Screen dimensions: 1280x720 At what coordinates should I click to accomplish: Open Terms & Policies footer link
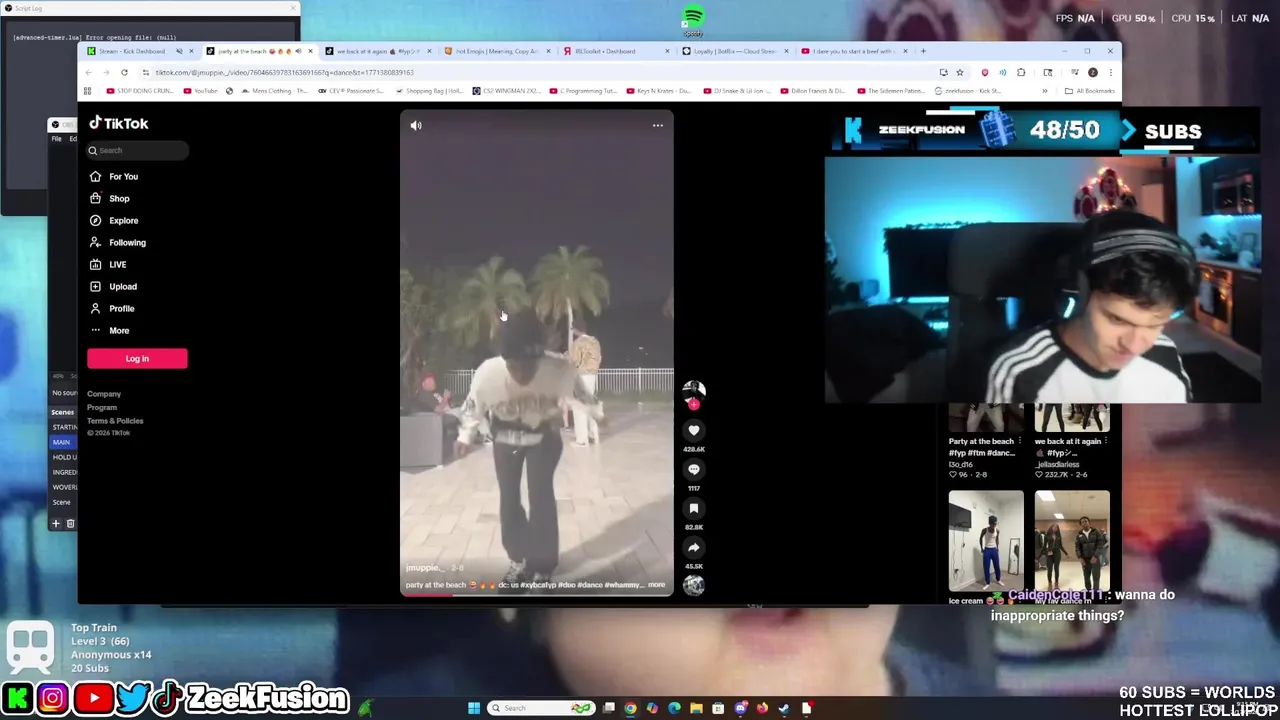click(115, 421)
